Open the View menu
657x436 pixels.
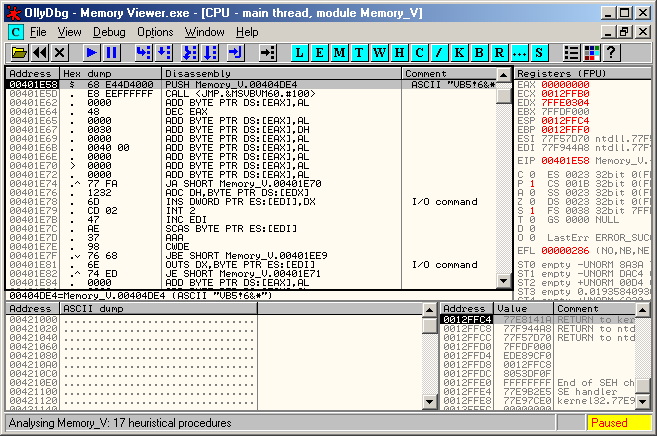69,32
